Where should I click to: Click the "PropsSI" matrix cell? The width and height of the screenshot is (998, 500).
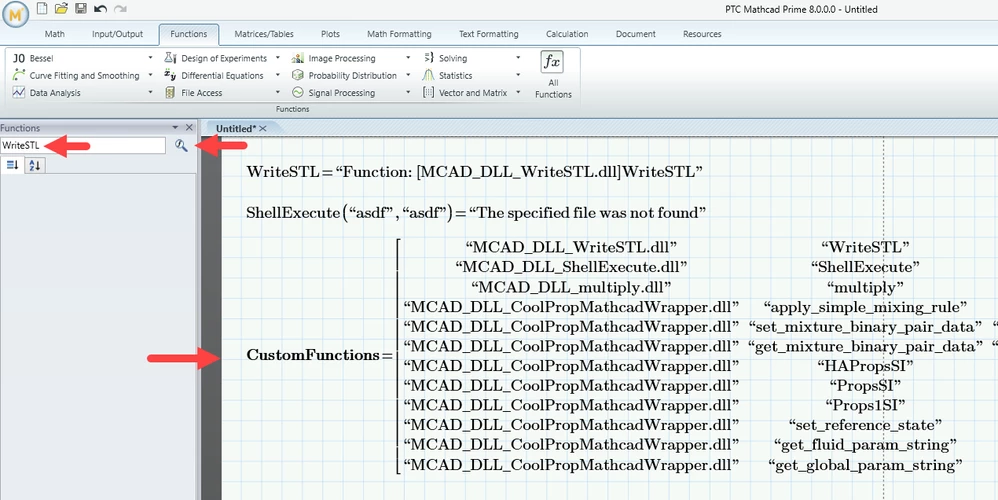click(x=865, y=385)
